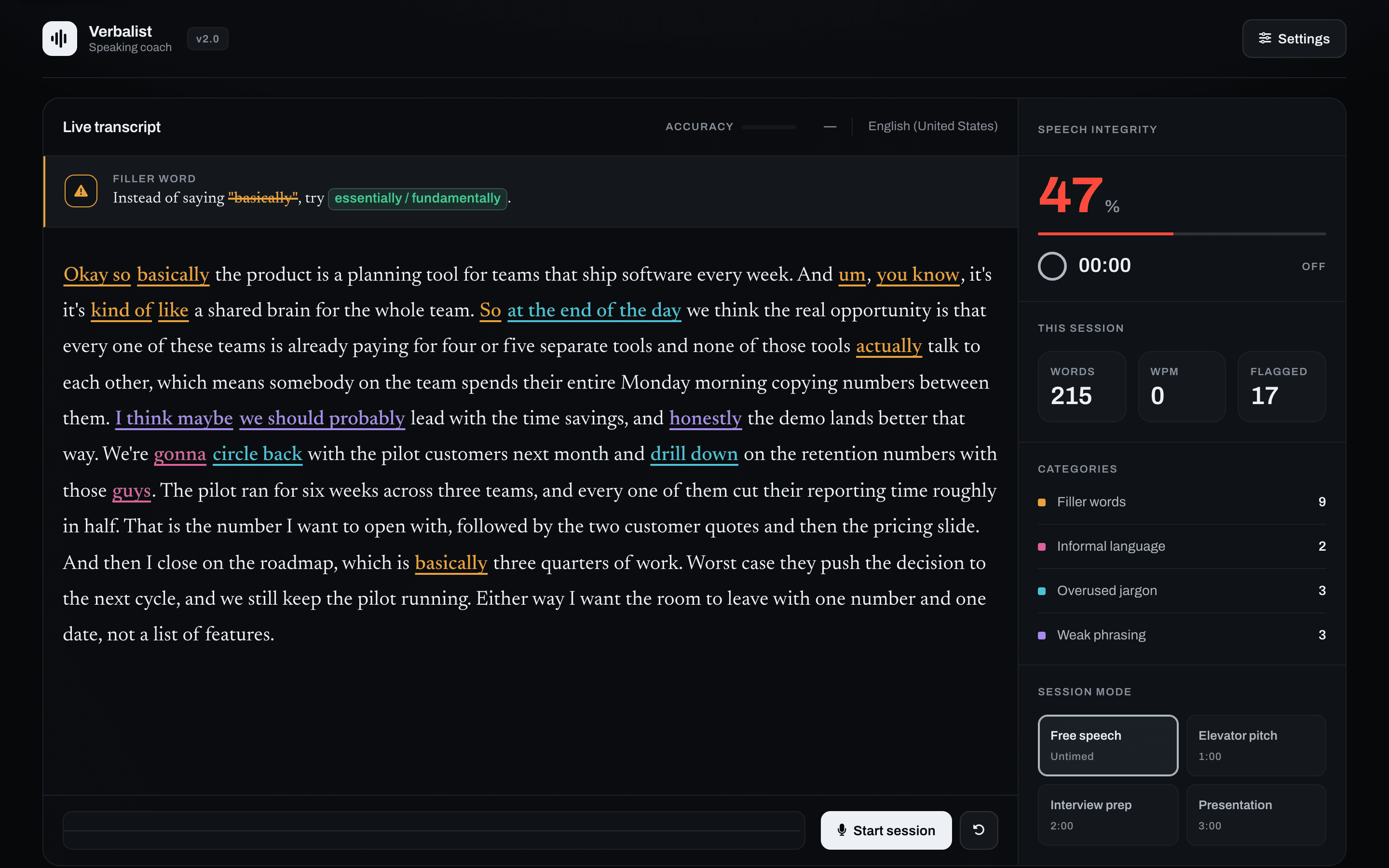Click the 47% integrity score
1389x868 pixels.
click(x=1078, y=196)
